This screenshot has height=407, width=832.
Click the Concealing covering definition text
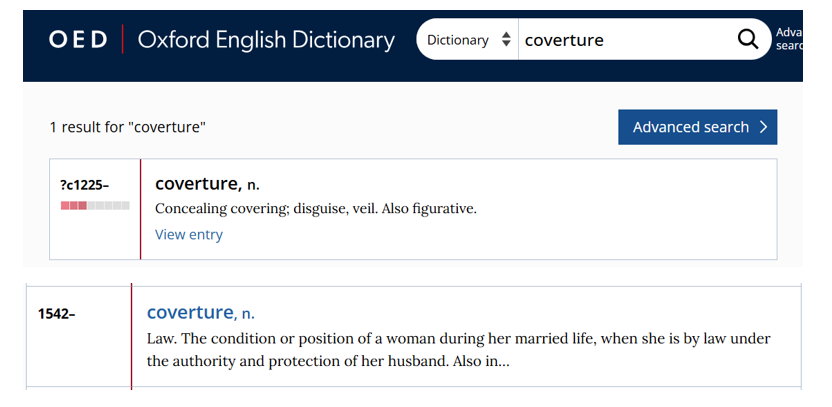click(316, 209)
